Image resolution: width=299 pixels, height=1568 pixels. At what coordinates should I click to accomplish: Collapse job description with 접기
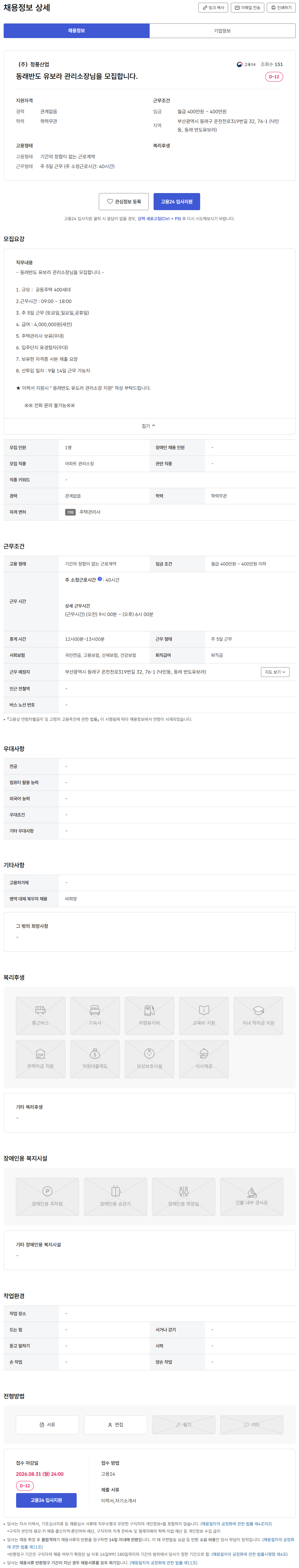149,426
